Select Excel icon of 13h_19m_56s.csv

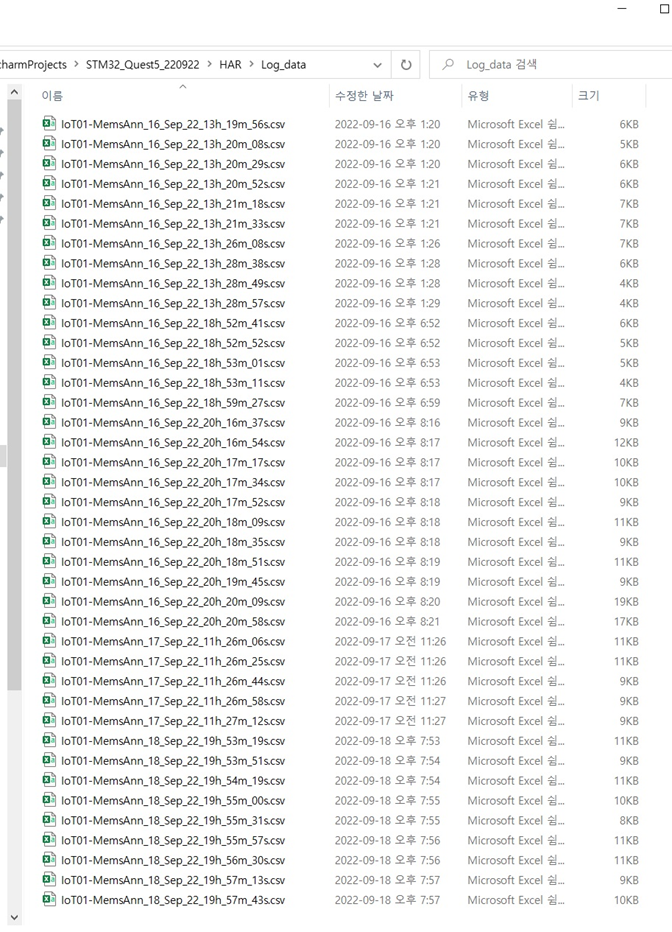(x=49, y=124)
